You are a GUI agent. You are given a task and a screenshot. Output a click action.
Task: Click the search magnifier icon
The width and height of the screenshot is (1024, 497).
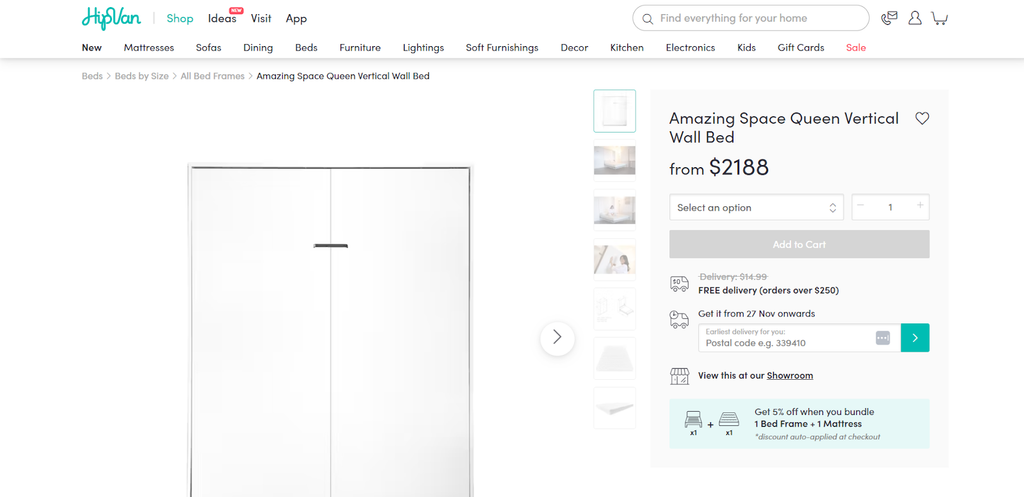(x=648, y=18)
